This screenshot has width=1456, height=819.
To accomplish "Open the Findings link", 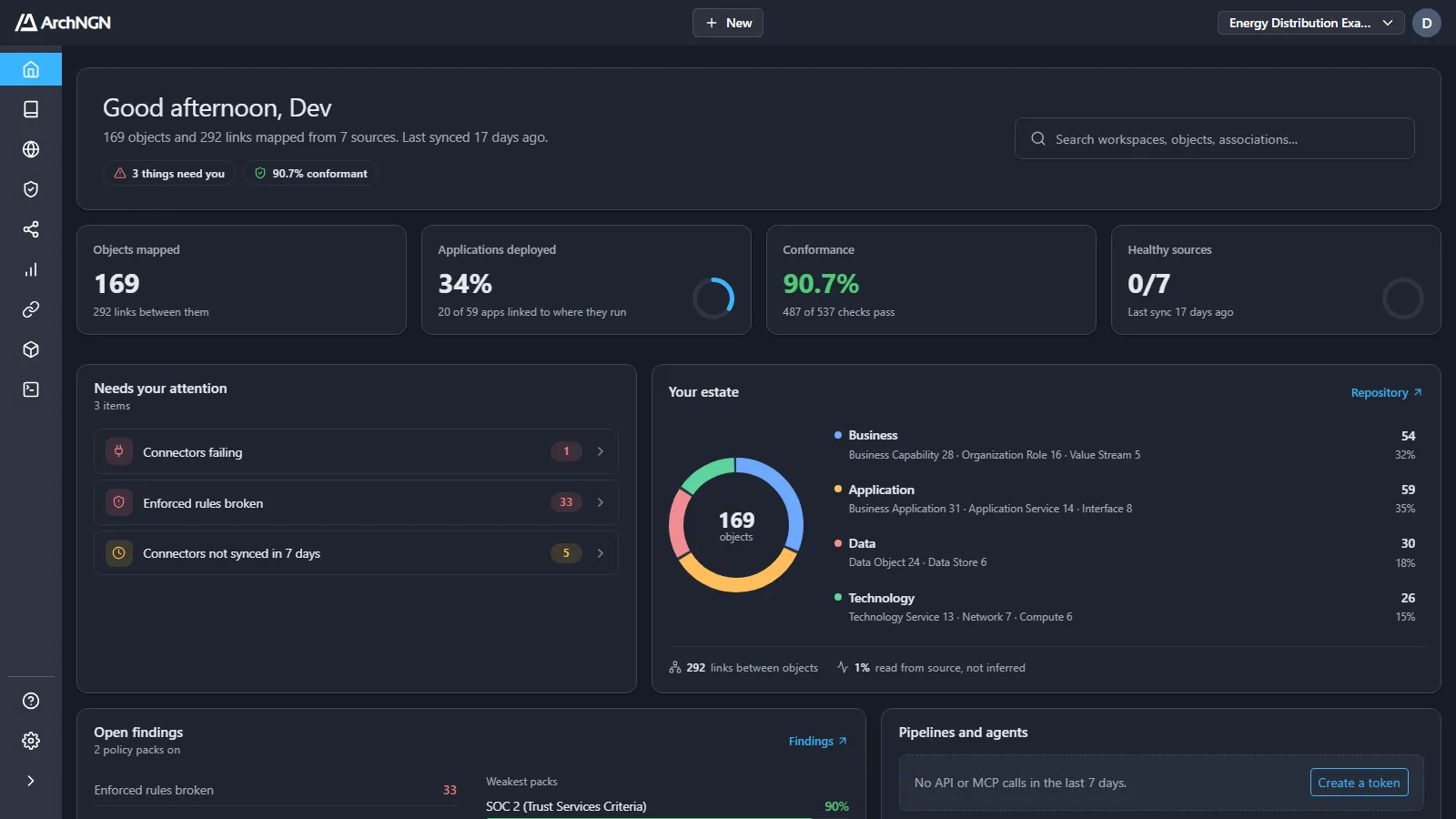I will pyautogui.click(x=817, y=742).
